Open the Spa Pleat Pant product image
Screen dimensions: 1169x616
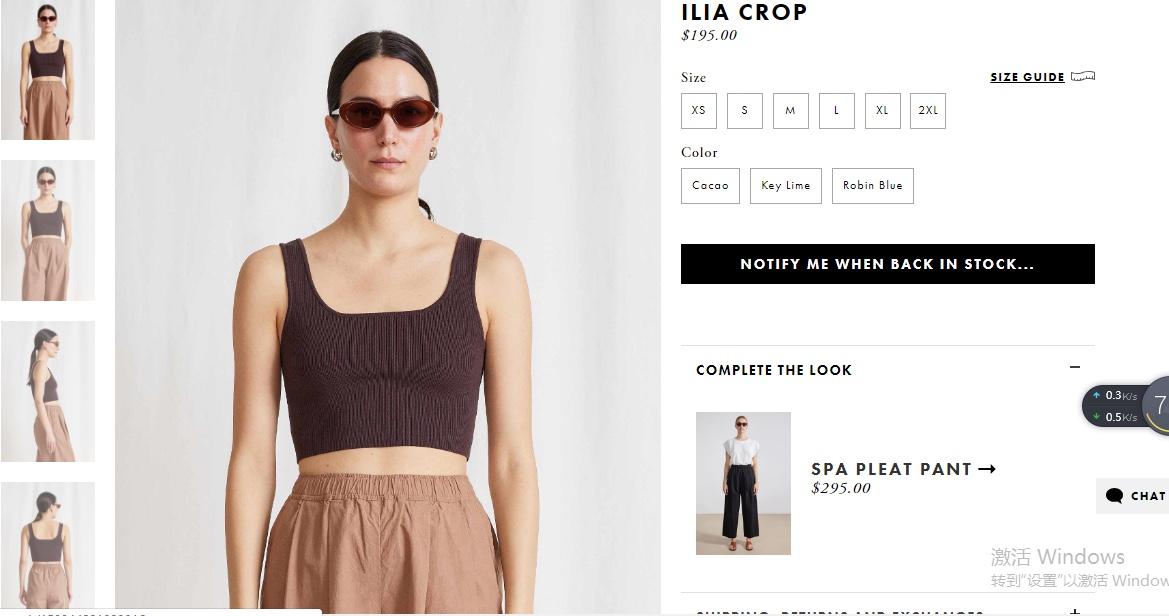[x=743, y=483]
